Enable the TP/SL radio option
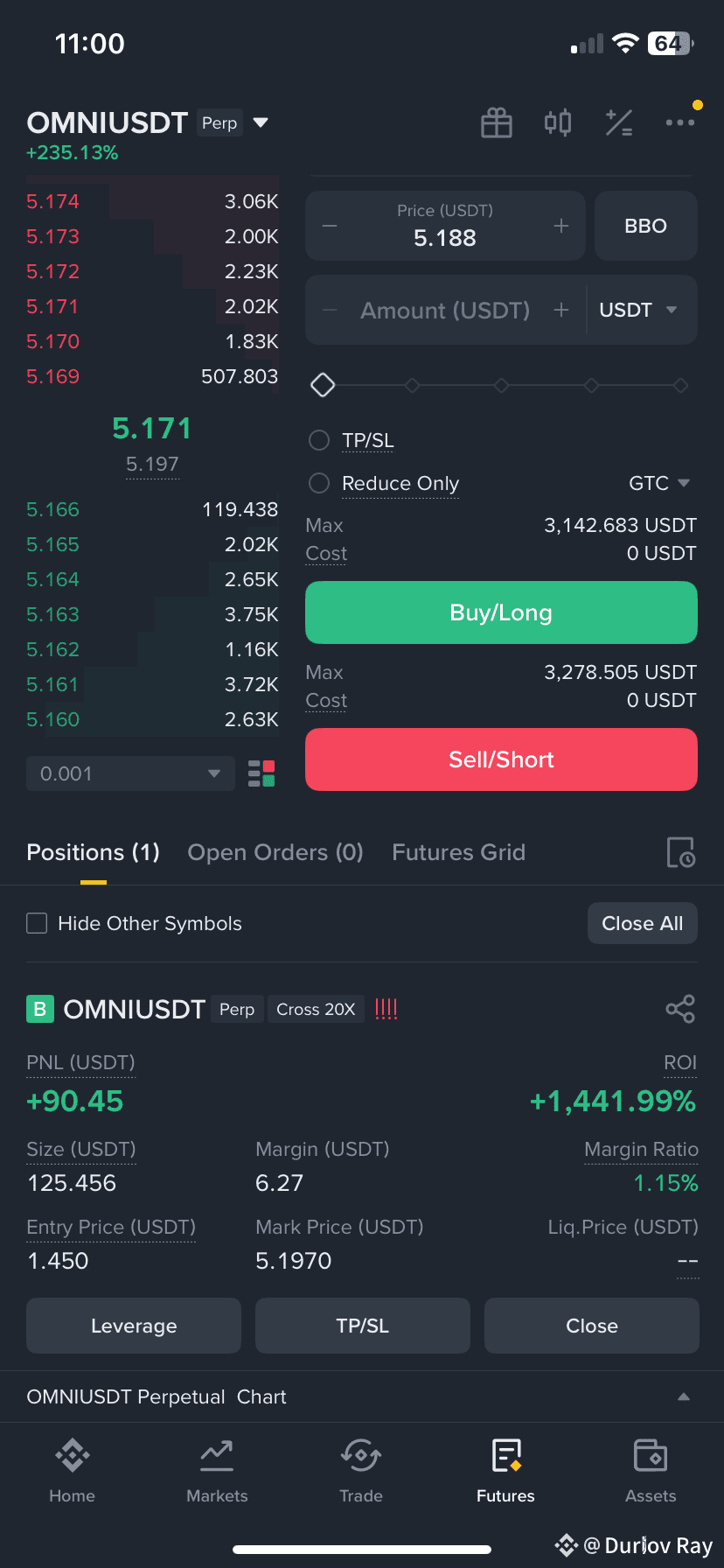This screenshot has width=724, height=1568. click(319, 440)
